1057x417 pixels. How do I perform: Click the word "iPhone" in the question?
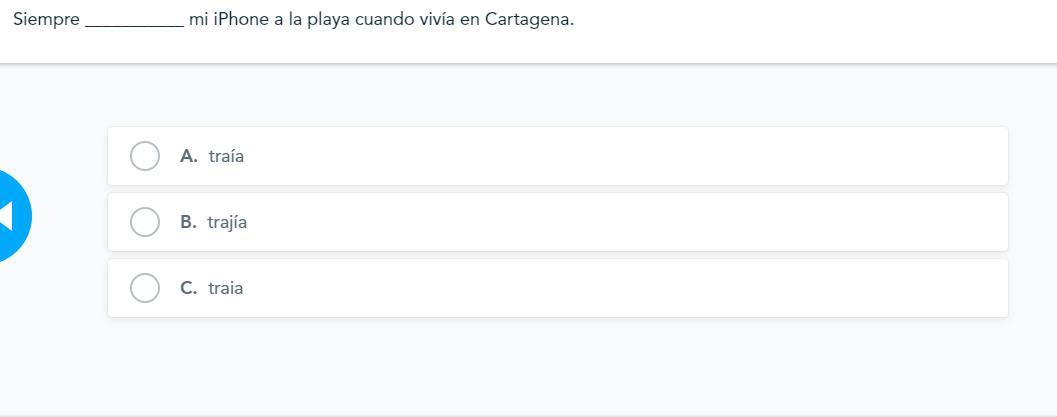(241, 20)
